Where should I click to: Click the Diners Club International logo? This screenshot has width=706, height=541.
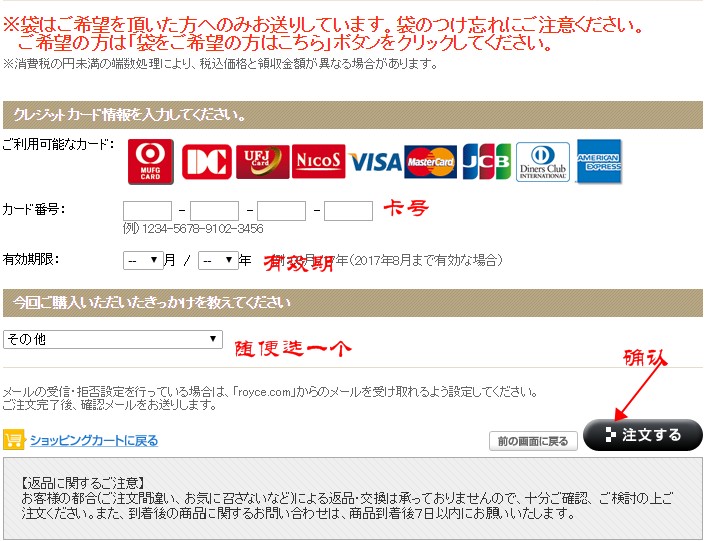tap(543, 161)
